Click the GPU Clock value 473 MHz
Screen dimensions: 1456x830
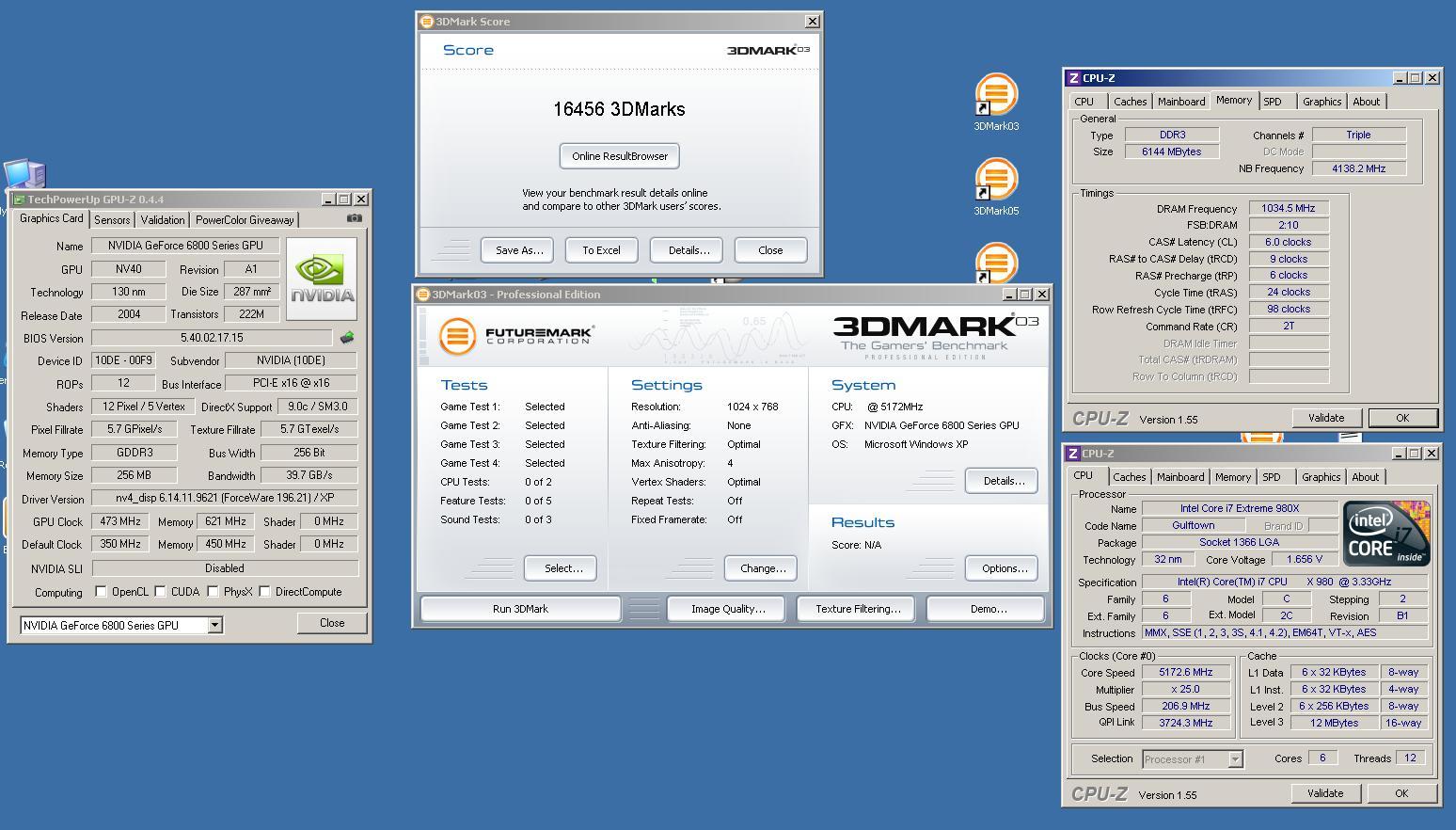click(x=119, y=521)
